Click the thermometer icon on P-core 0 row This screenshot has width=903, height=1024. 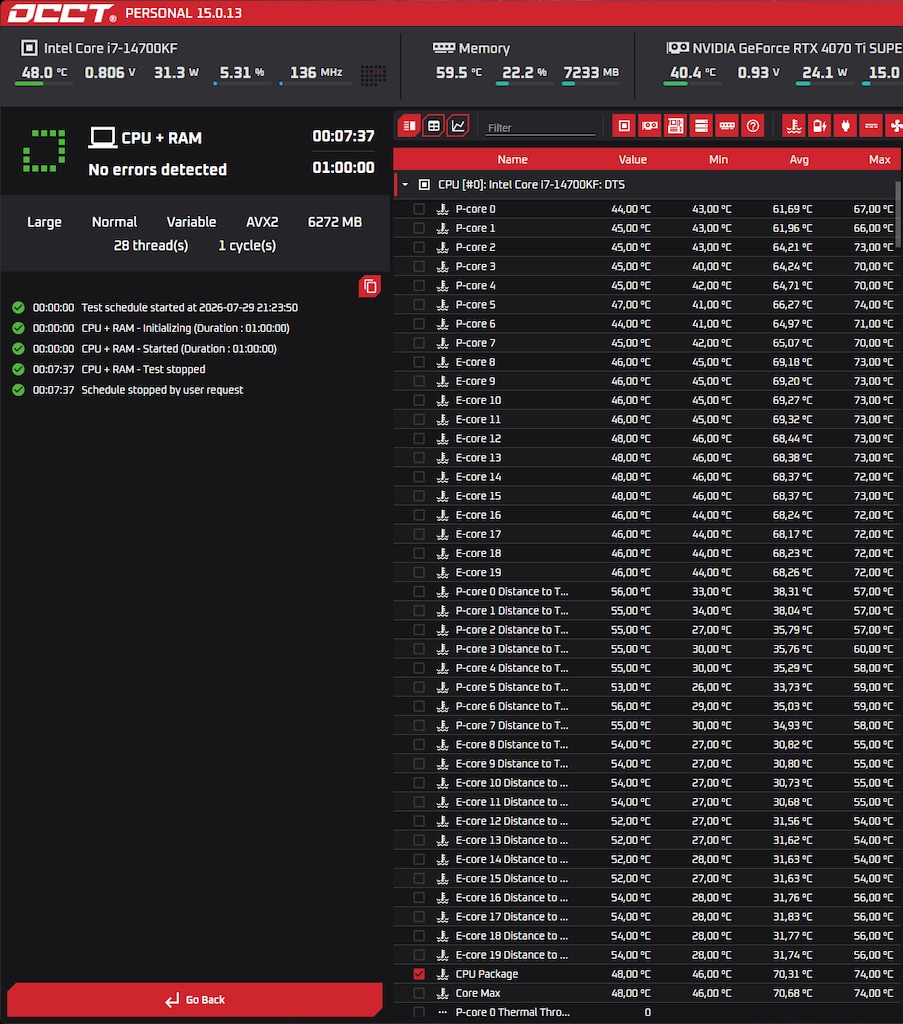click(x=443, y=209)
